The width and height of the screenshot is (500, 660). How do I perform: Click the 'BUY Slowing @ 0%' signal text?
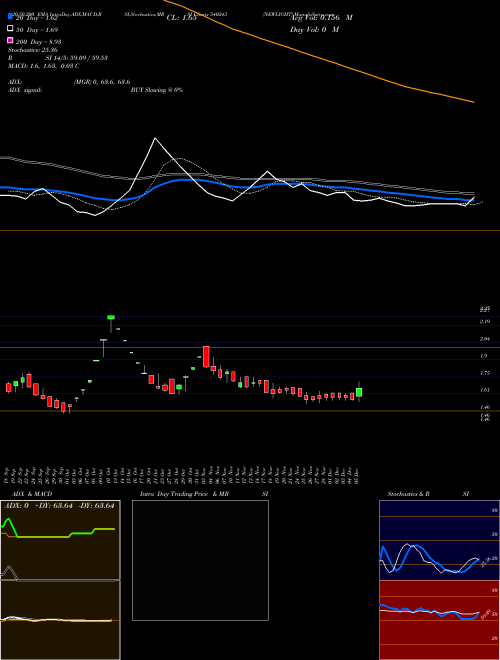[x=157, y=90]
